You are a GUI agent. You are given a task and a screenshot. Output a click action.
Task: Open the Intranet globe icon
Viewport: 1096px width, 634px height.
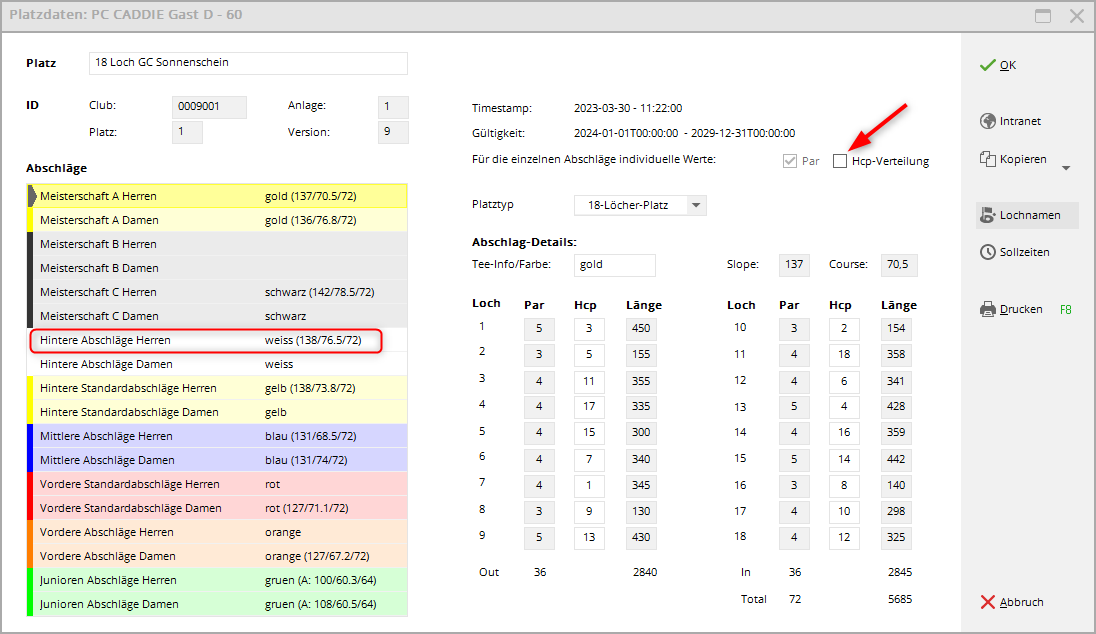987,121
